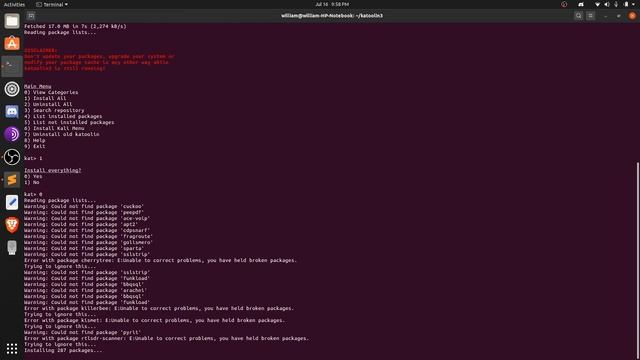This screenshot has width=640, height=360.
Task: Open the round concentric-circle dock app
Action: tap(12, 89)
